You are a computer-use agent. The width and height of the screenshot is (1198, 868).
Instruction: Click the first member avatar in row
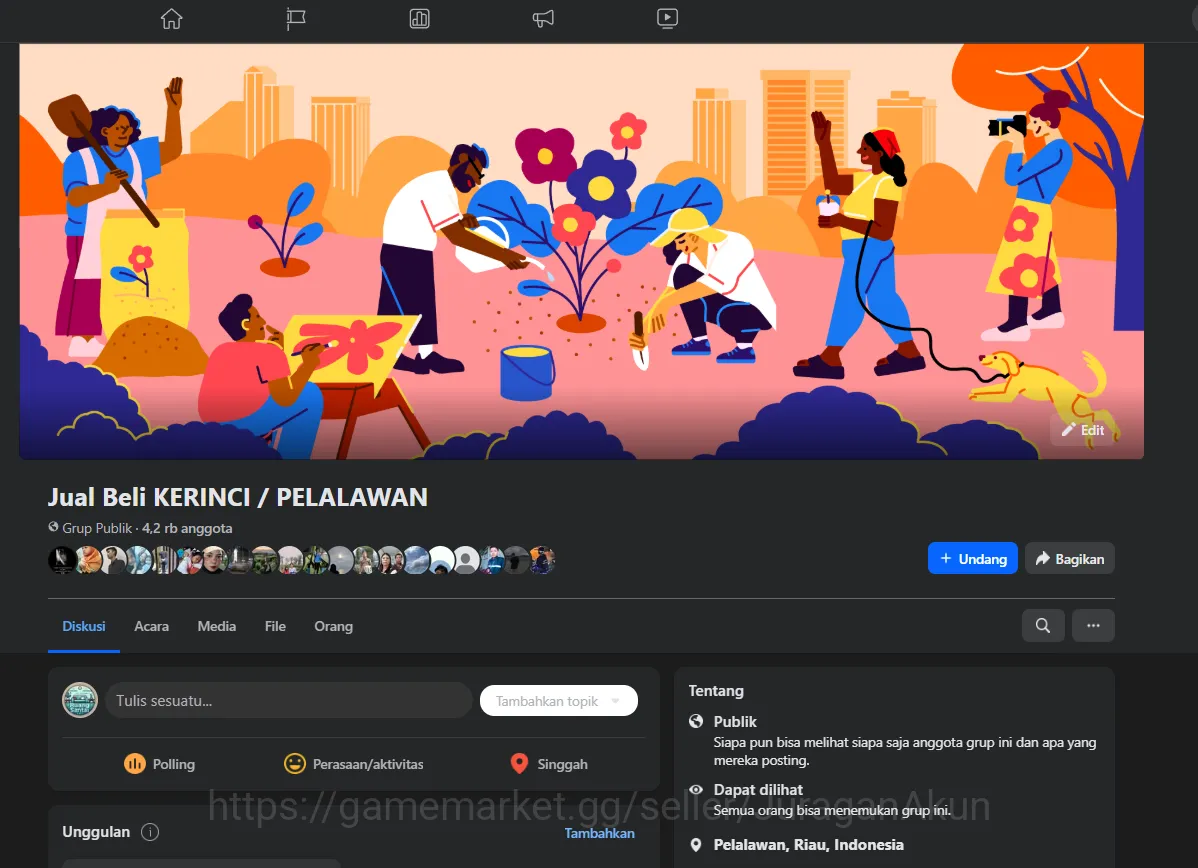pyautogui.click(x=62, y=560)
